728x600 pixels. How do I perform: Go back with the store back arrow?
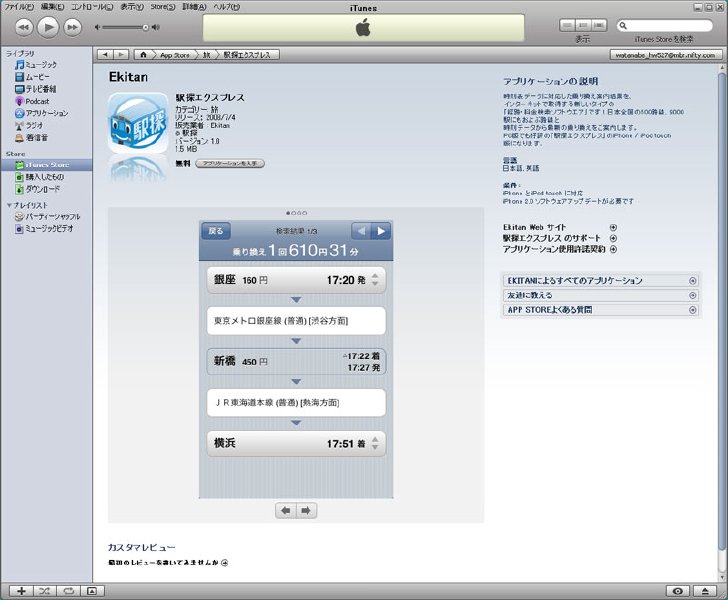(105, 55)
